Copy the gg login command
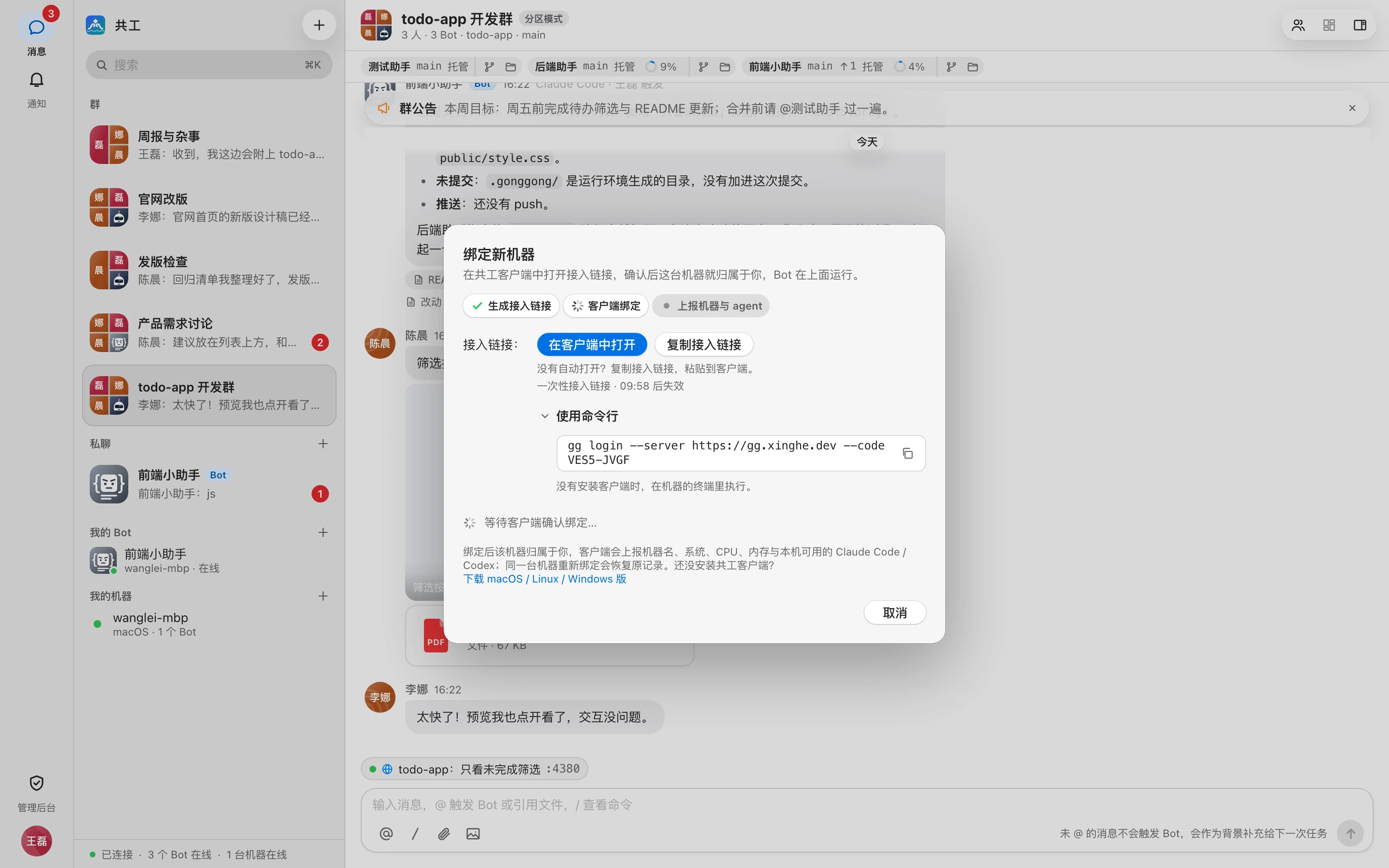 pyautogui.click(x=908, y=453)
